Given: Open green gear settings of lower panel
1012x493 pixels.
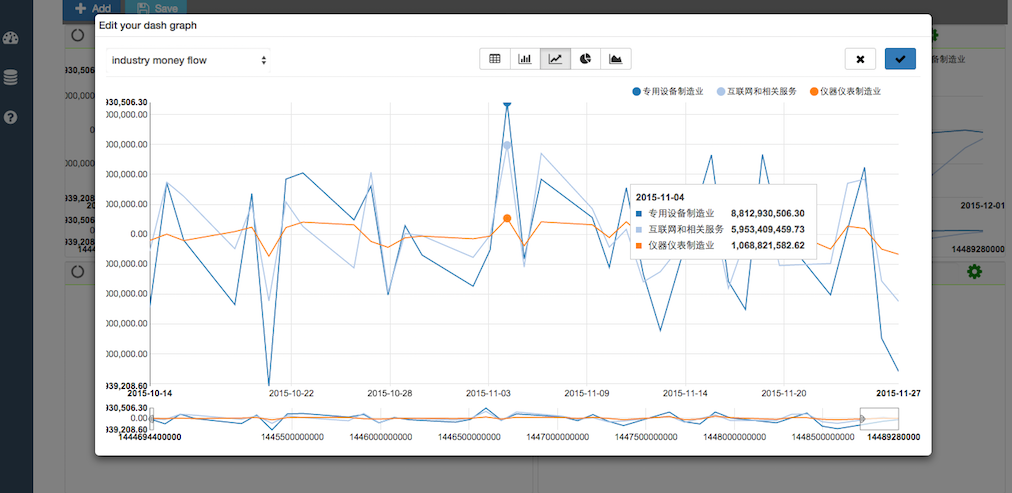Looking at the screenshot, I should 974,272.
